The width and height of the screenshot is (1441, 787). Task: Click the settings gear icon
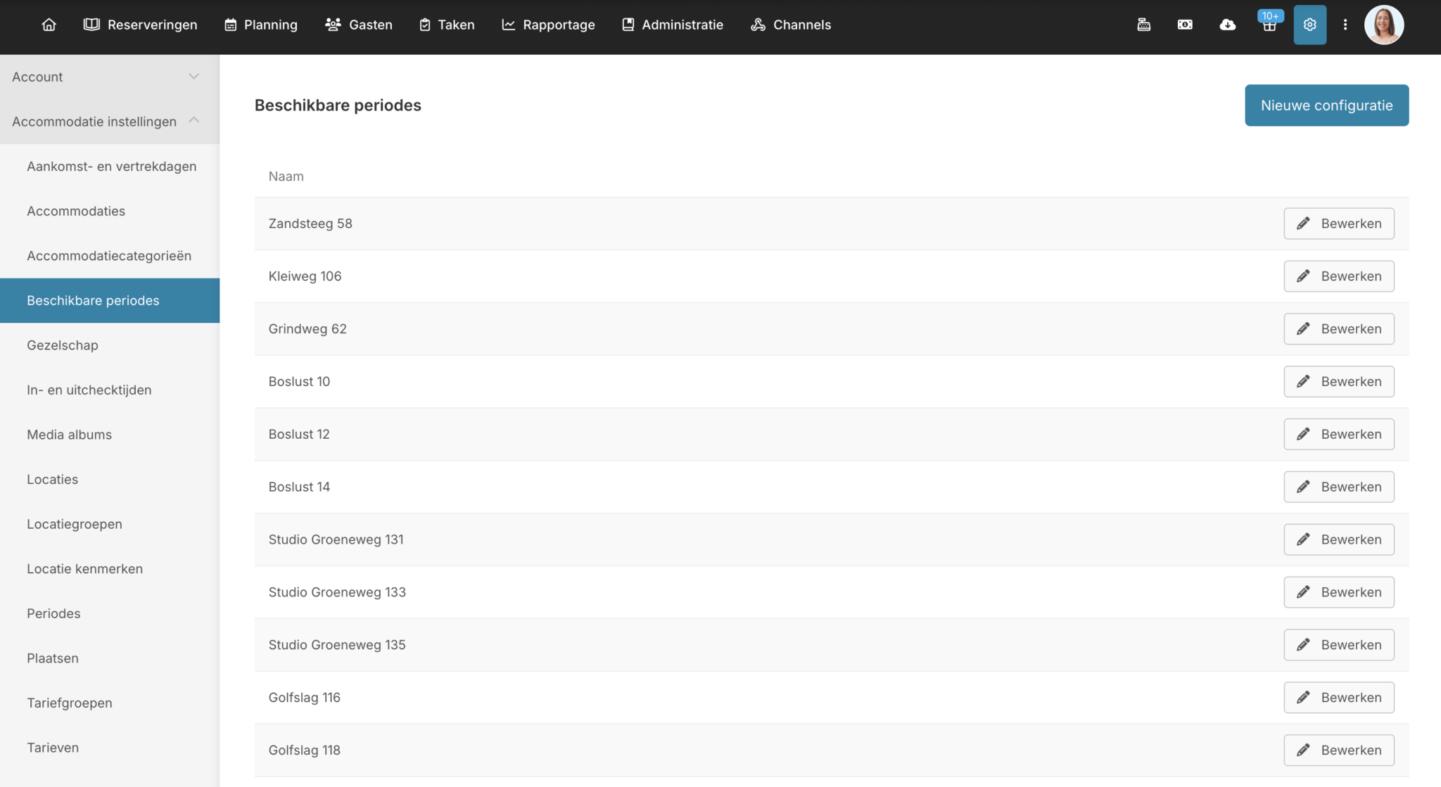(1310, 25)
